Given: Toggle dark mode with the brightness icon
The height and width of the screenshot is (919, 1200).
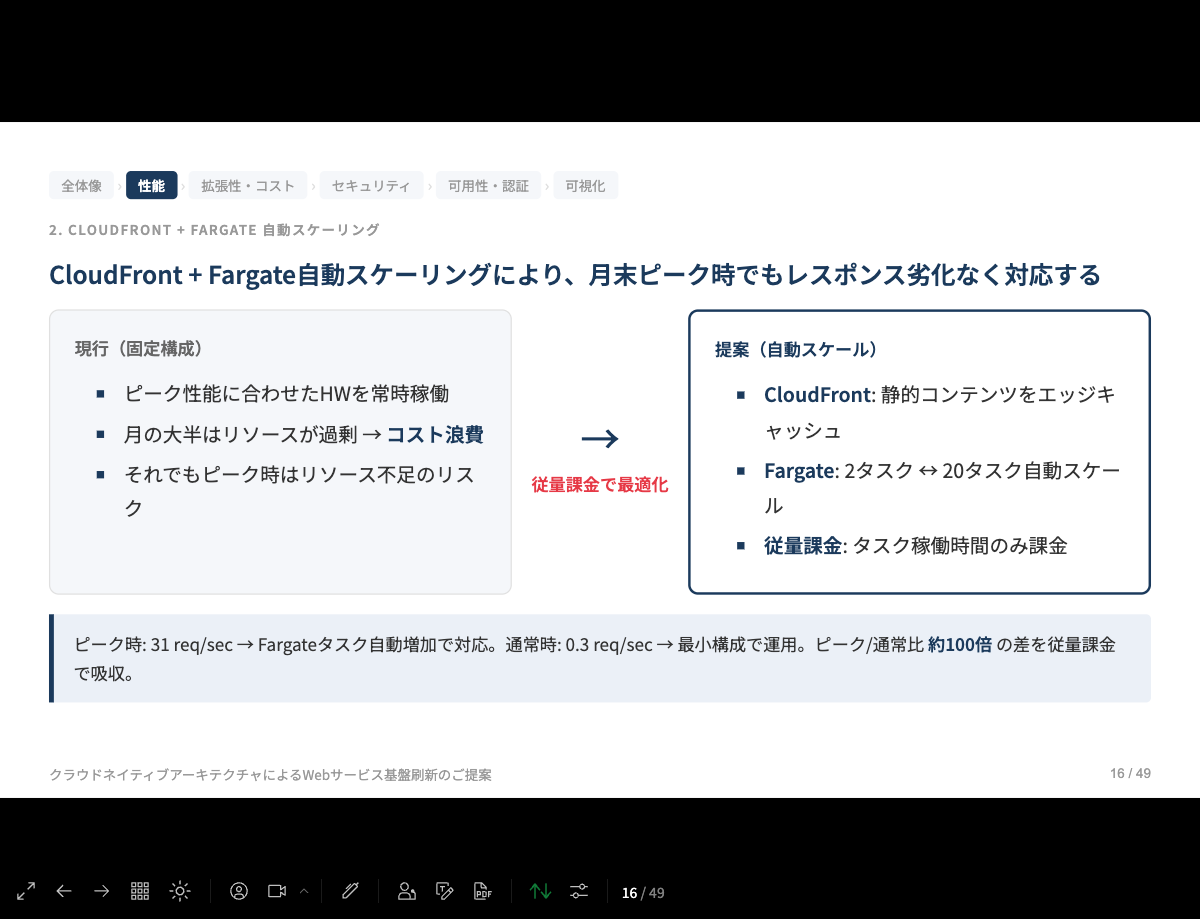Looking at the screenshot, I should tap(180, 891).
